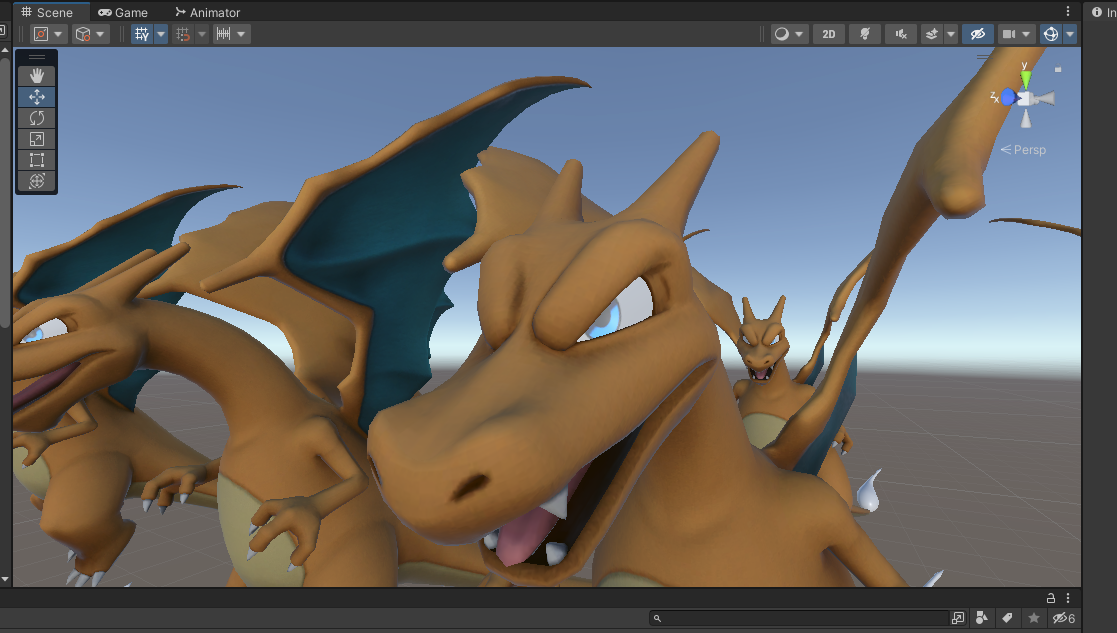The image size is (1117, 633).
Task: Click the Global/Local handle rotation cube button
Action: point(83,34)
